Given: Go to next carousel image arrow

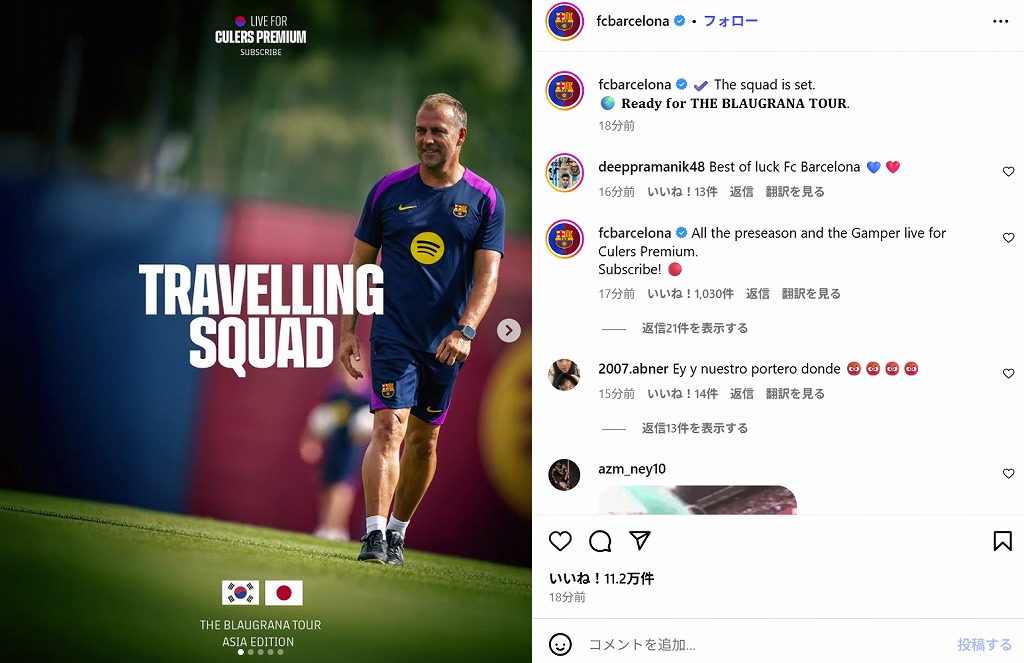Looking at the screenshot, I should point(509,331).
